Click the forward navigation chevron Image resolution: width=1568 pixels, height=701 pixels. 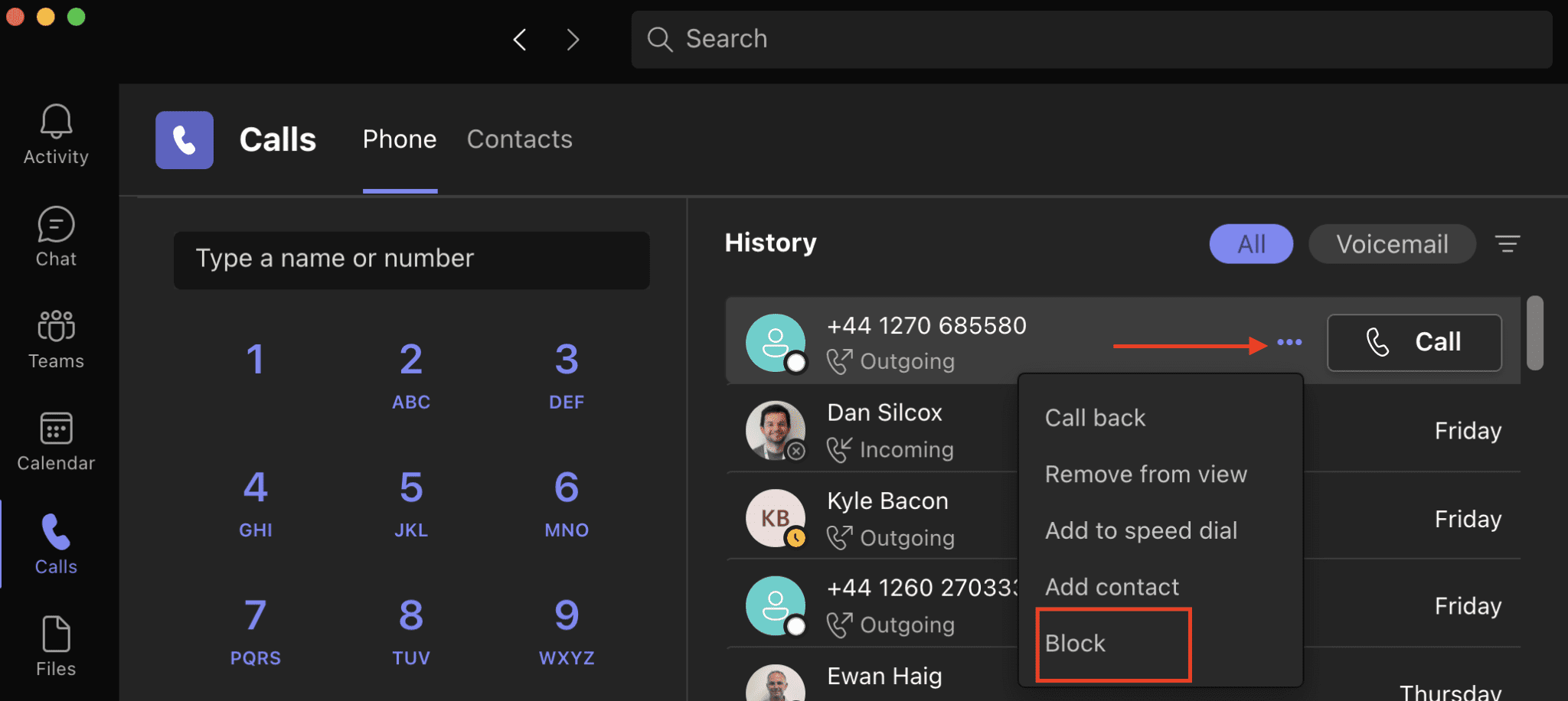tap(573, 39)
